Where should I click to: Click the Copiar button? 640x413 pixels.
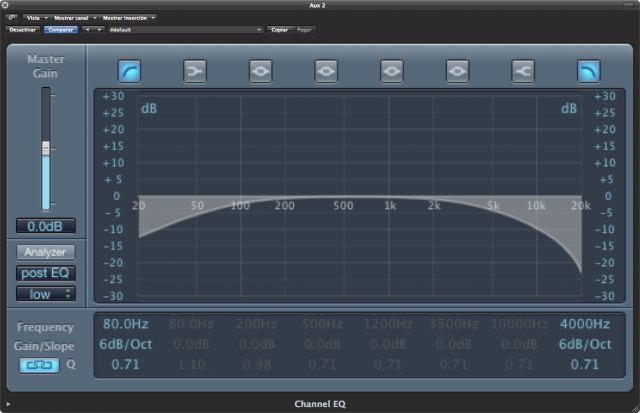tap(279, 30)
